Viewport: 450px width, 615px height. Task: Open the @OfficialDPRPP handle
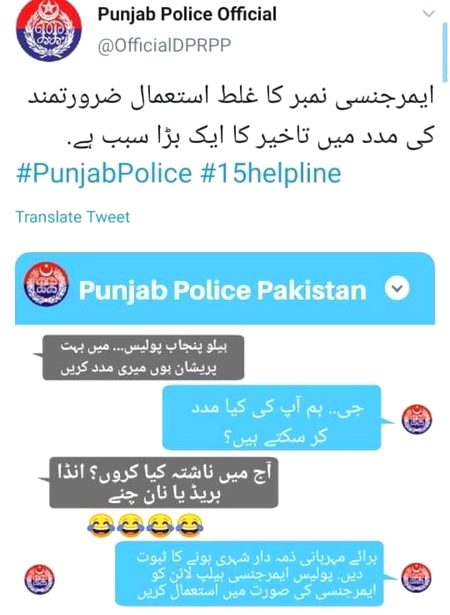164,46
